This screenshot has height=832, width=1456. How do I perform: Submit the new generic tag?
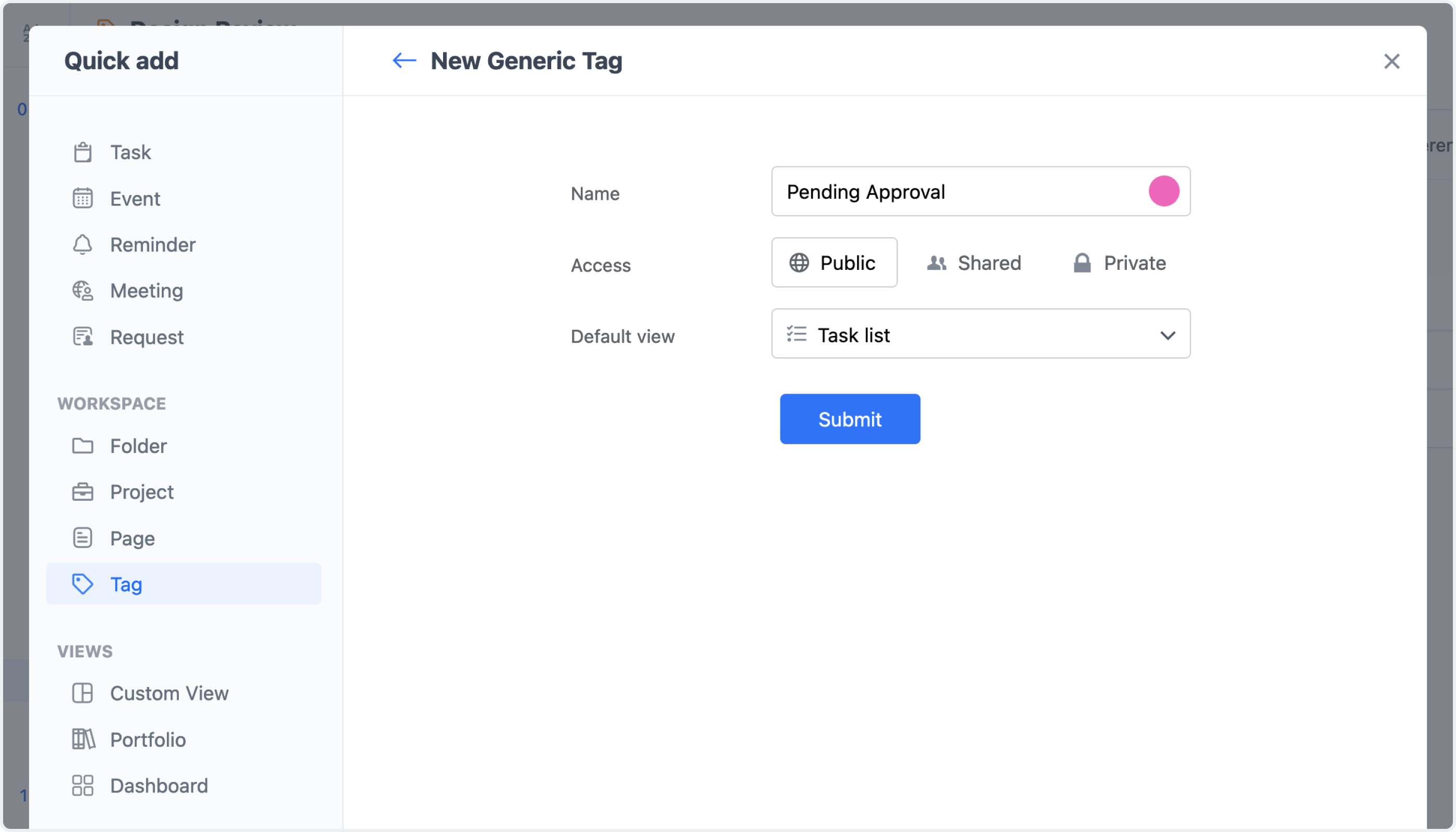pyautogui.click(x=850, y=420)
